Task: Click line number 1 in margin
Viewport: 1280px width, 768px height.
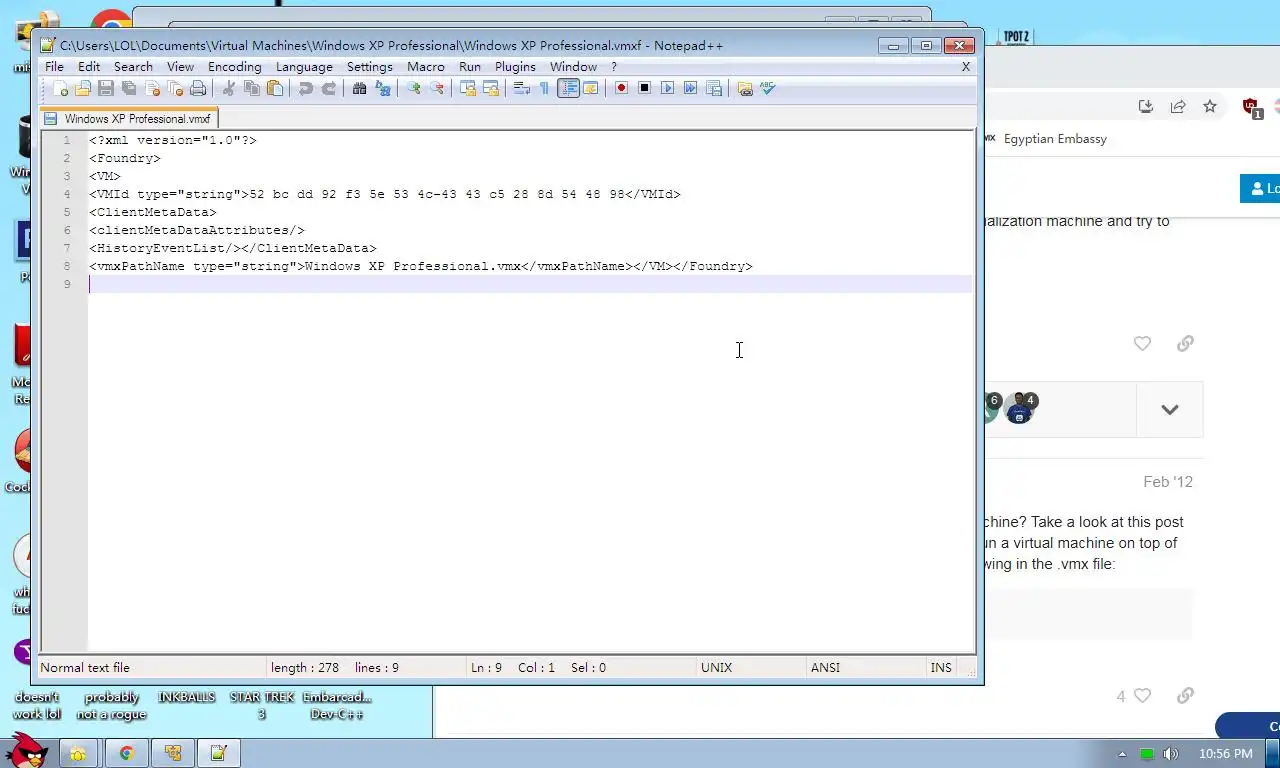Action: 66,140
